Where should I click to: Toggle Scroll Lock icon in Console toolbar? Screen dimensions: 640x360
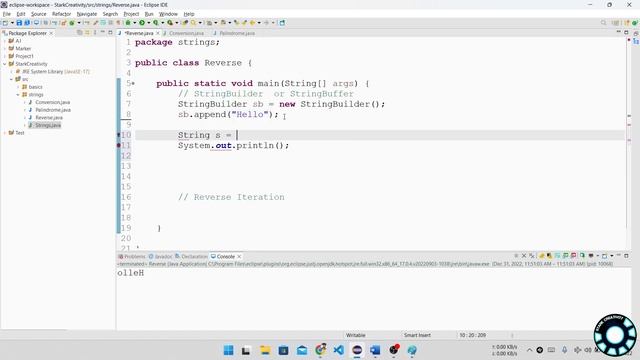coord(549,256)
